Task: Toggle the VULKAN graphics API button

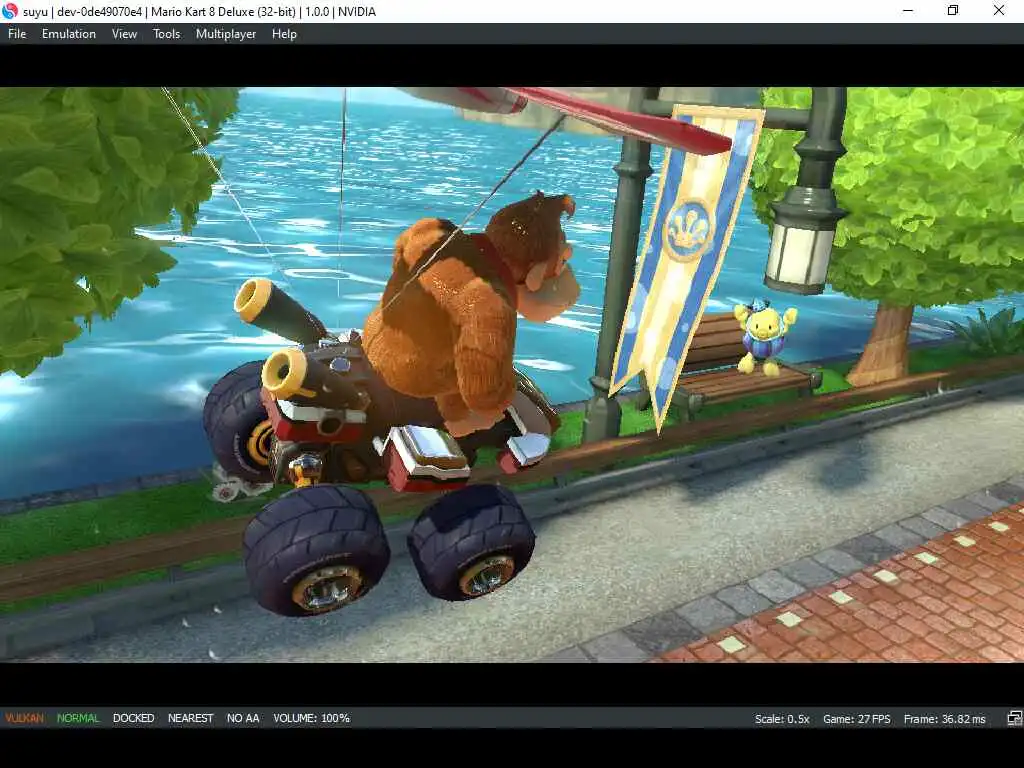Action: [25, 718]
